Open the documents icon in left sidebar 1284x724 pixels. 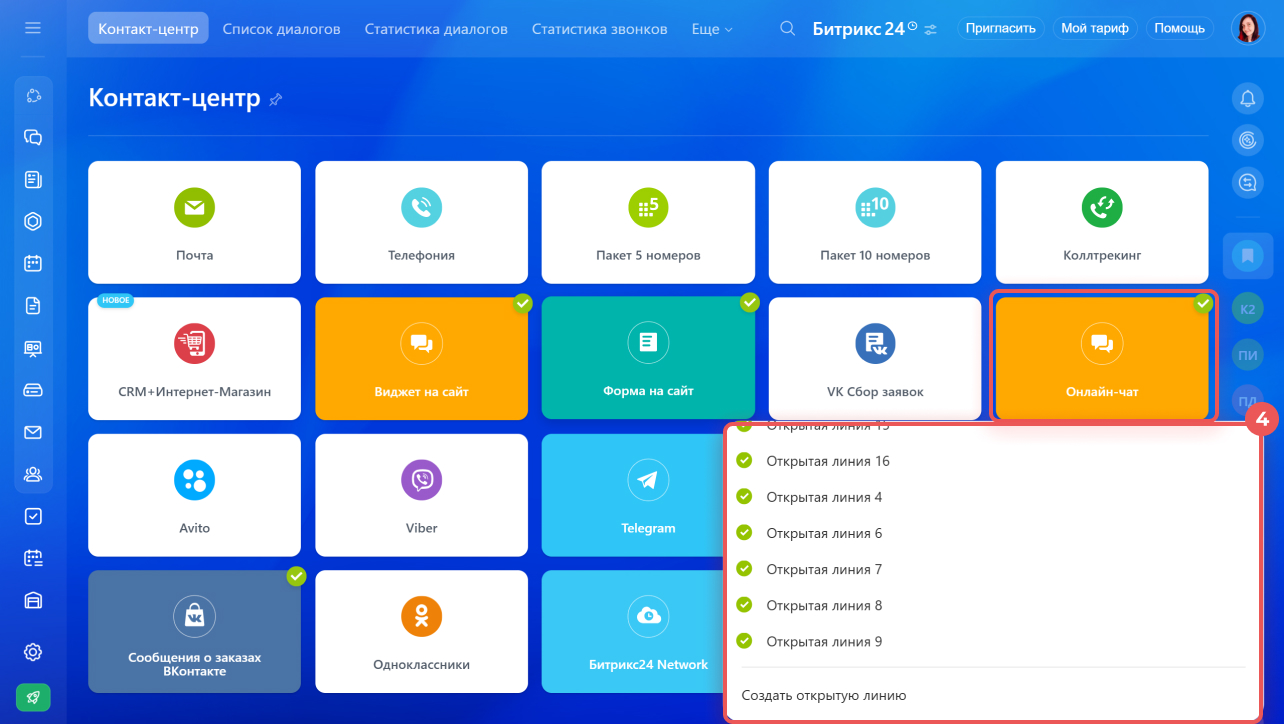point(33,306)
